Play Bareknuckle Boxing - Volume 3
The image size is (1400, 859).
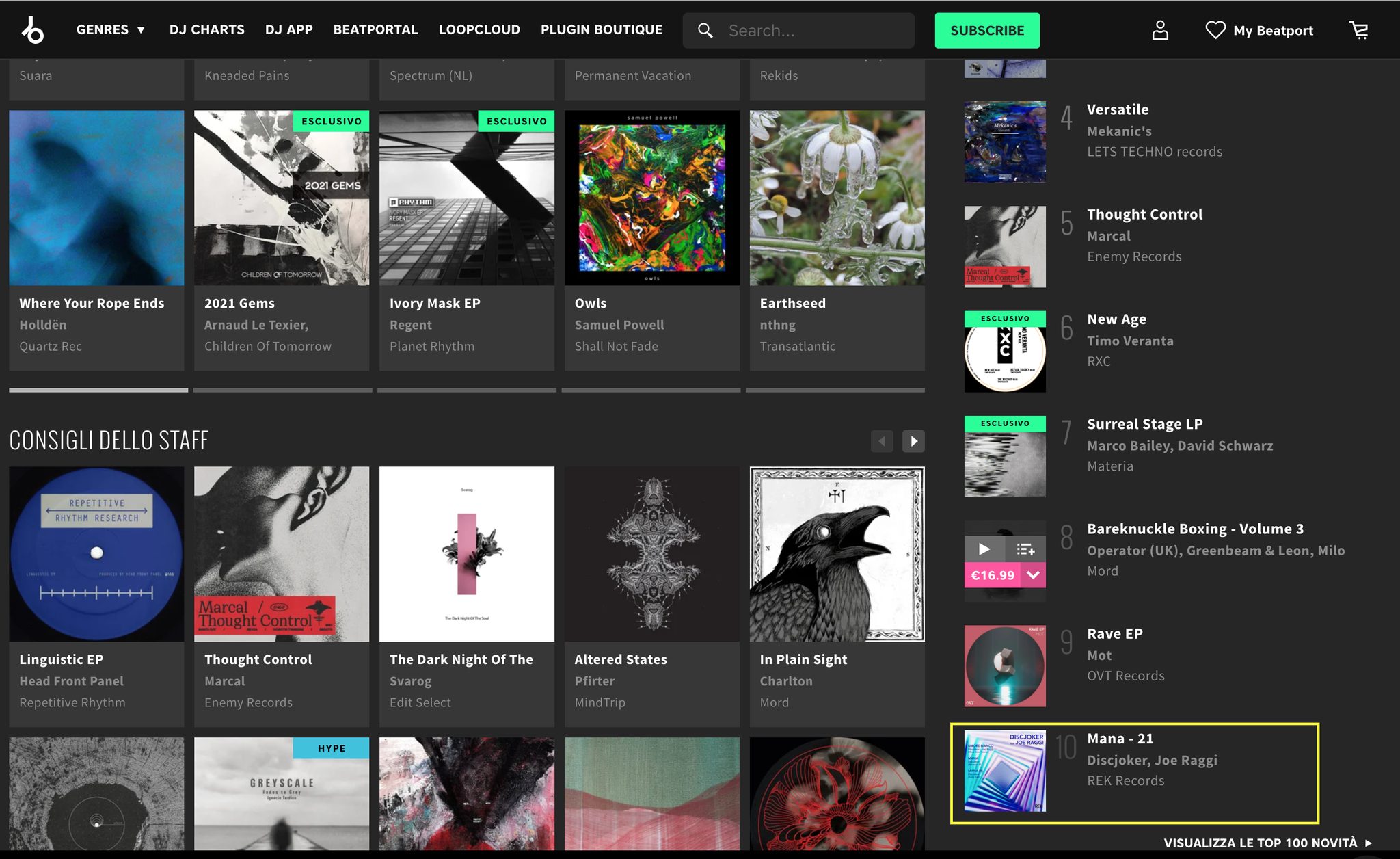coord(984,549)
